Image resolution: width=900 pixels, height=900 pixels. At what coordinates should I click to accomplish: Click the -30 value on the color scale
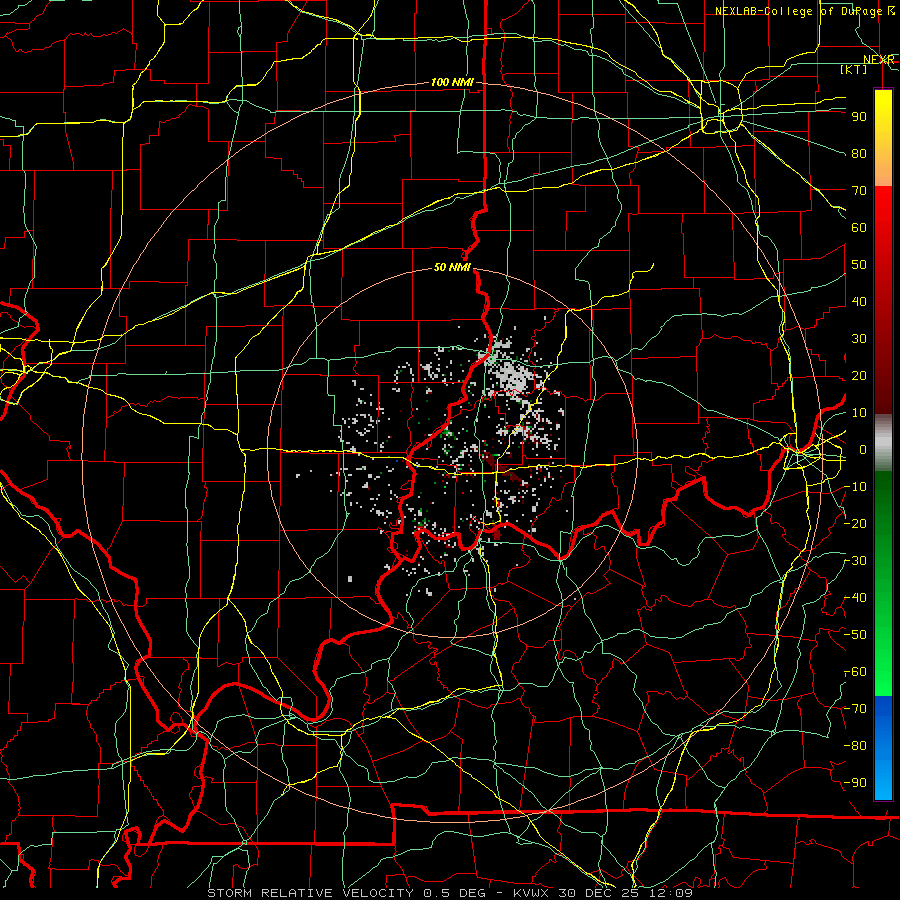coord(855,561)
